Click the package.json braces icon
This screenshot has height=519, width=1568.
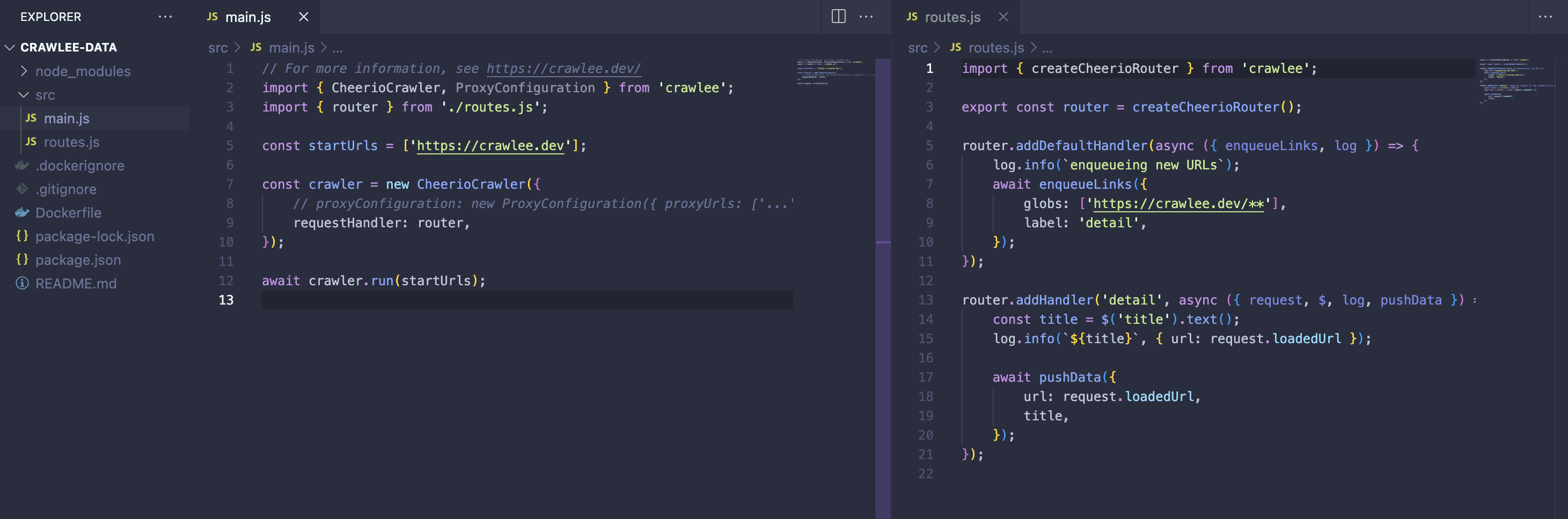pos(22,259)
